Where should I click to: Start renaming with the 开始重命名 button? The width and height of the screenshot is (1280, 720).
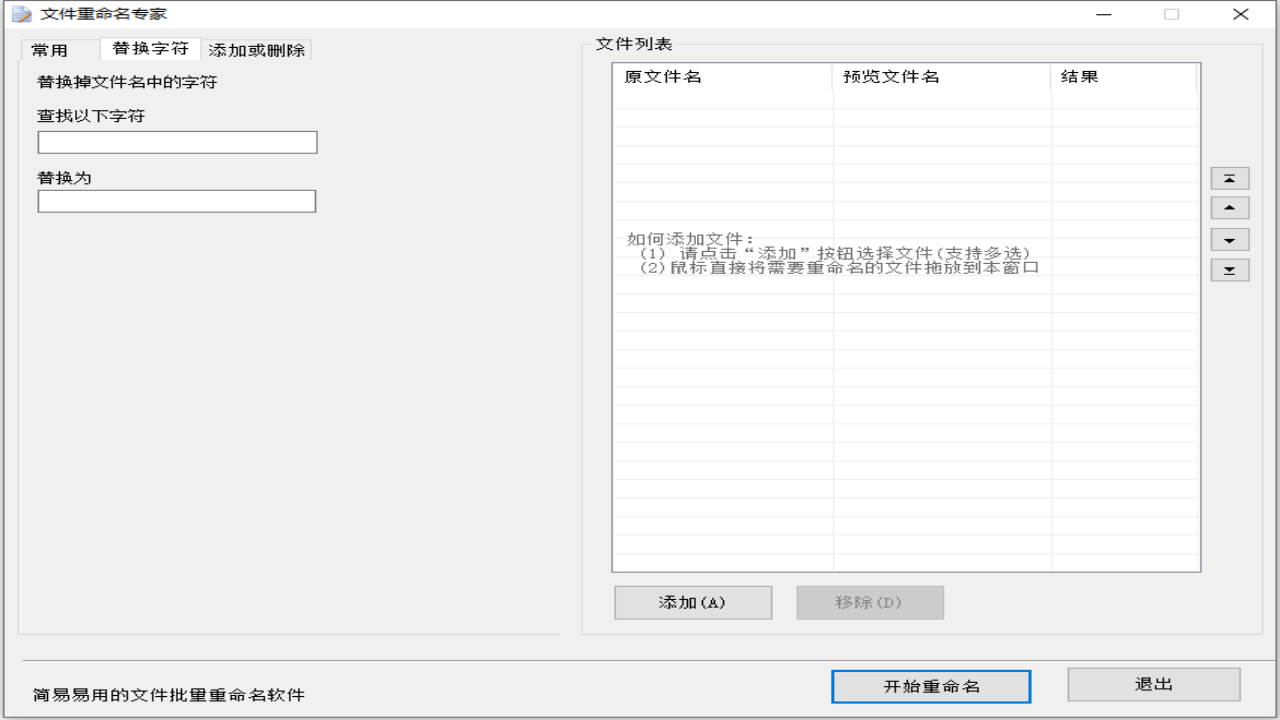point(931,686)
